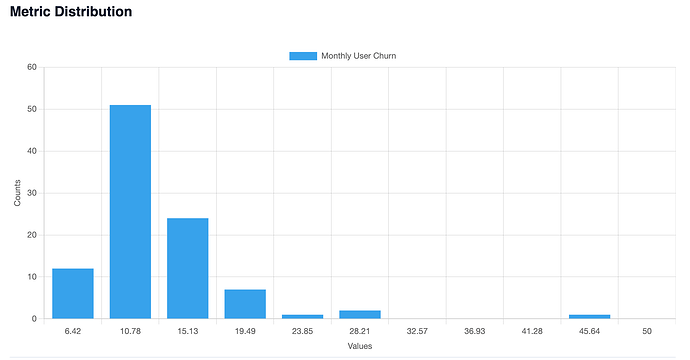This screenshot has width=690, height=360.
Task: Click the y-axis label 0
Action: (x=34, y=319)
